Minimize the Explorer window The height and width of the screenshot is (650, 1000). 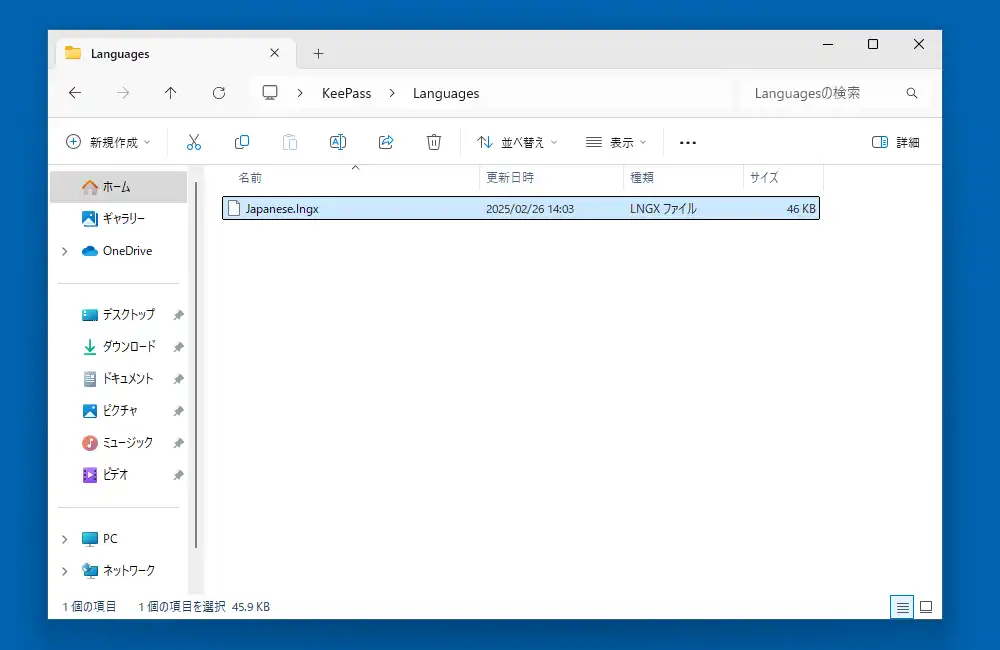(x=828, y=44)
